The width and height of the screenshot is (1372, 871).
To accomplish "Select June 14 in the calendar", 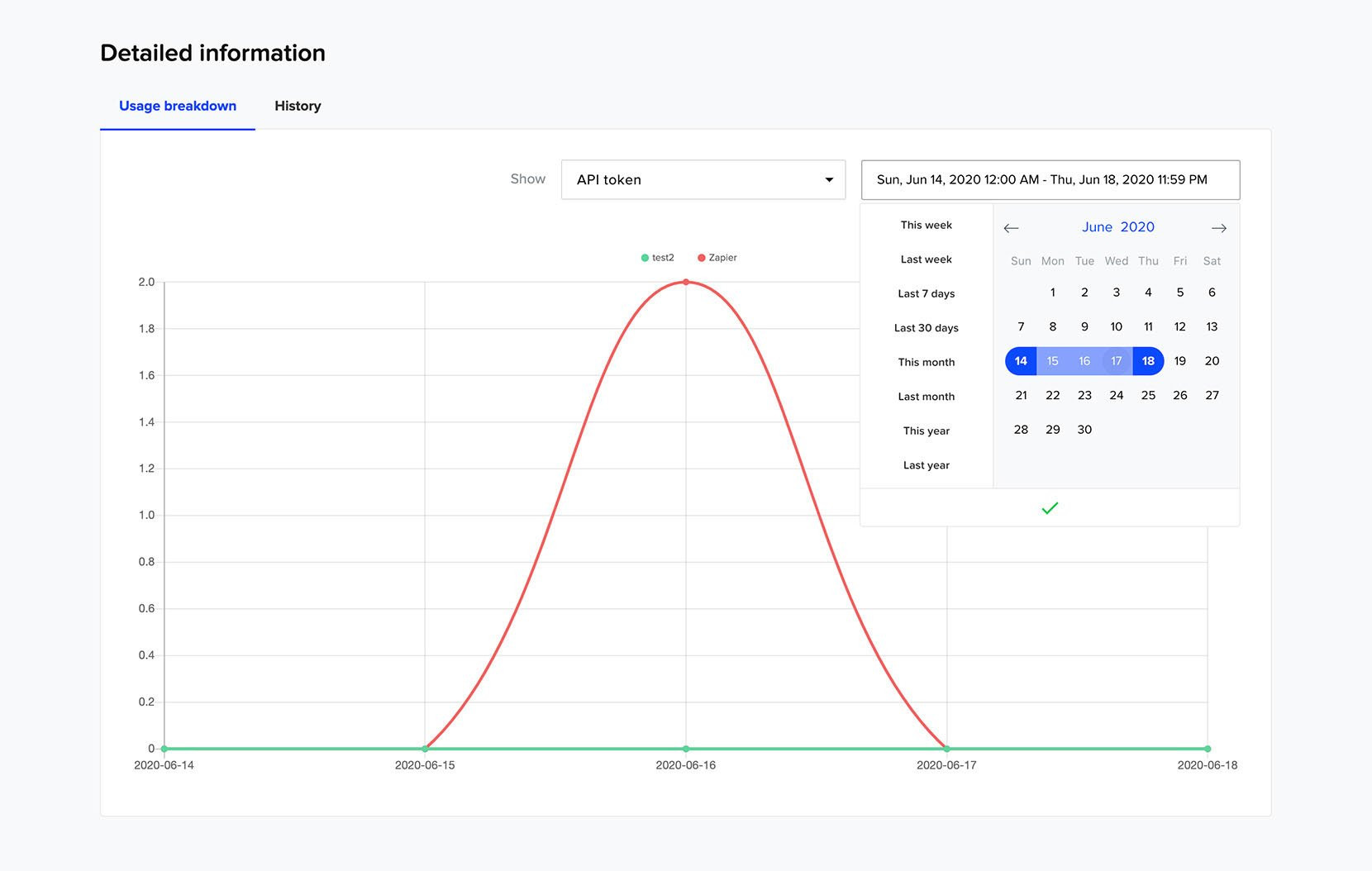I will pyautogui.click(x=1021, y=361).
